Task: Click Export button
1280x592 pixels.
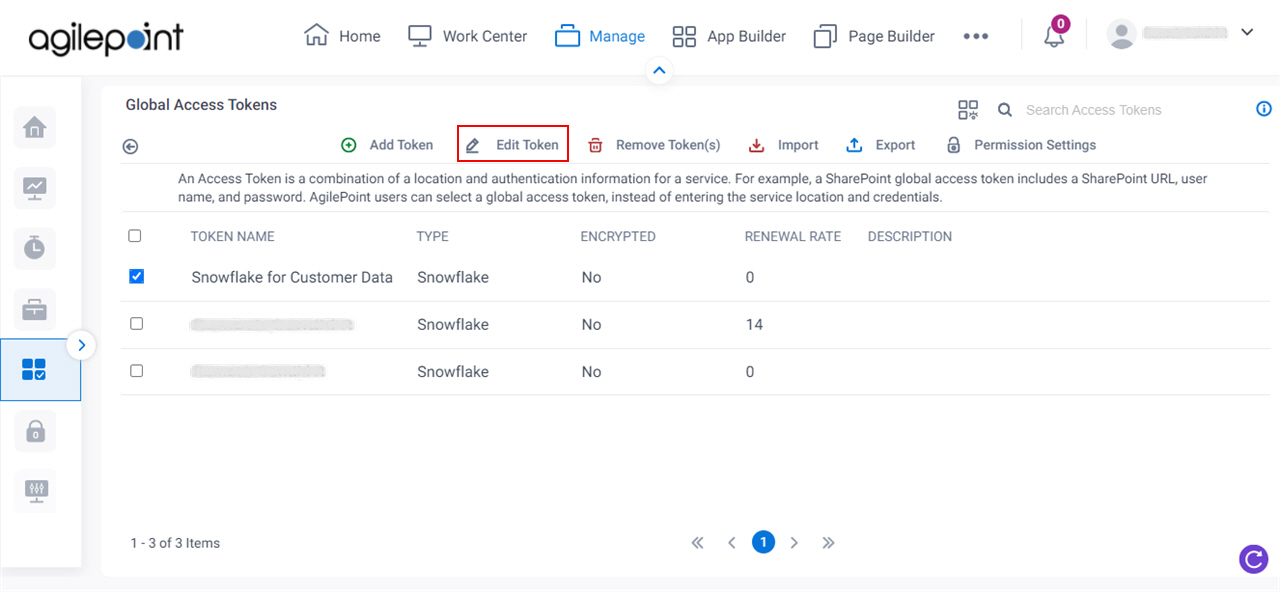Action: (x=881, y=145)
